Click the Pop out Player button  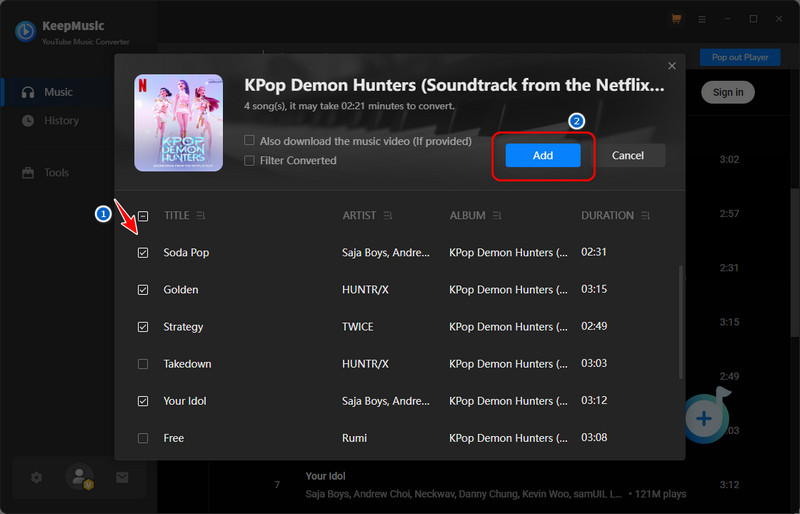pos(740,57)
